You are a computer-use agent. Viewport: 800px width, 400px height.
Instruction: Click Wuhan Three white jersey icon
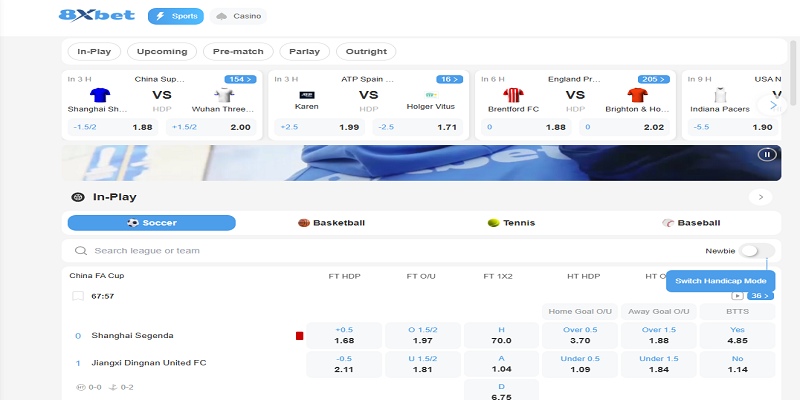click(x=224, y=95)
